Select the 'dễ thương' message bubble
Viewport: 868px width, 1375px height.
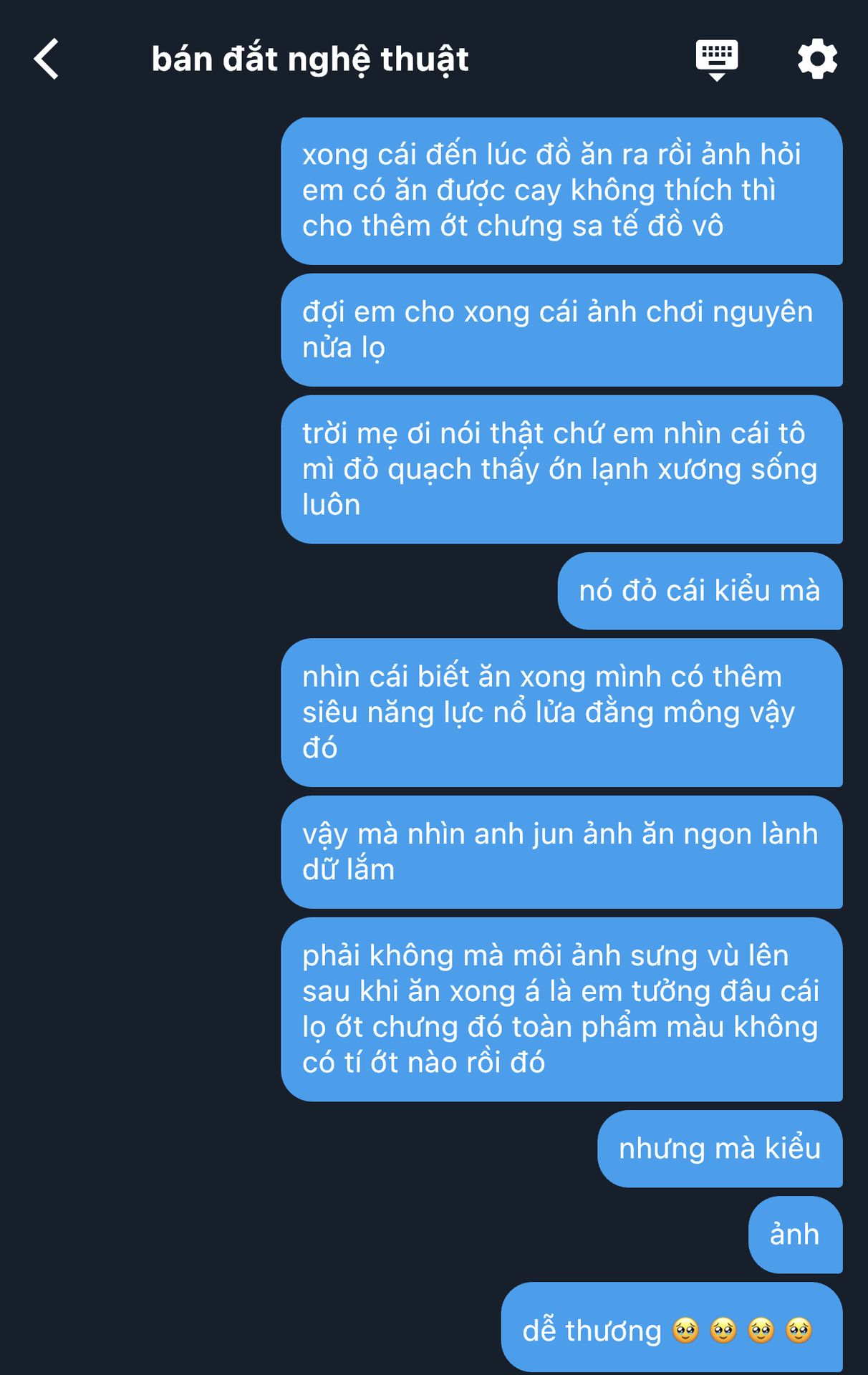672,1327
